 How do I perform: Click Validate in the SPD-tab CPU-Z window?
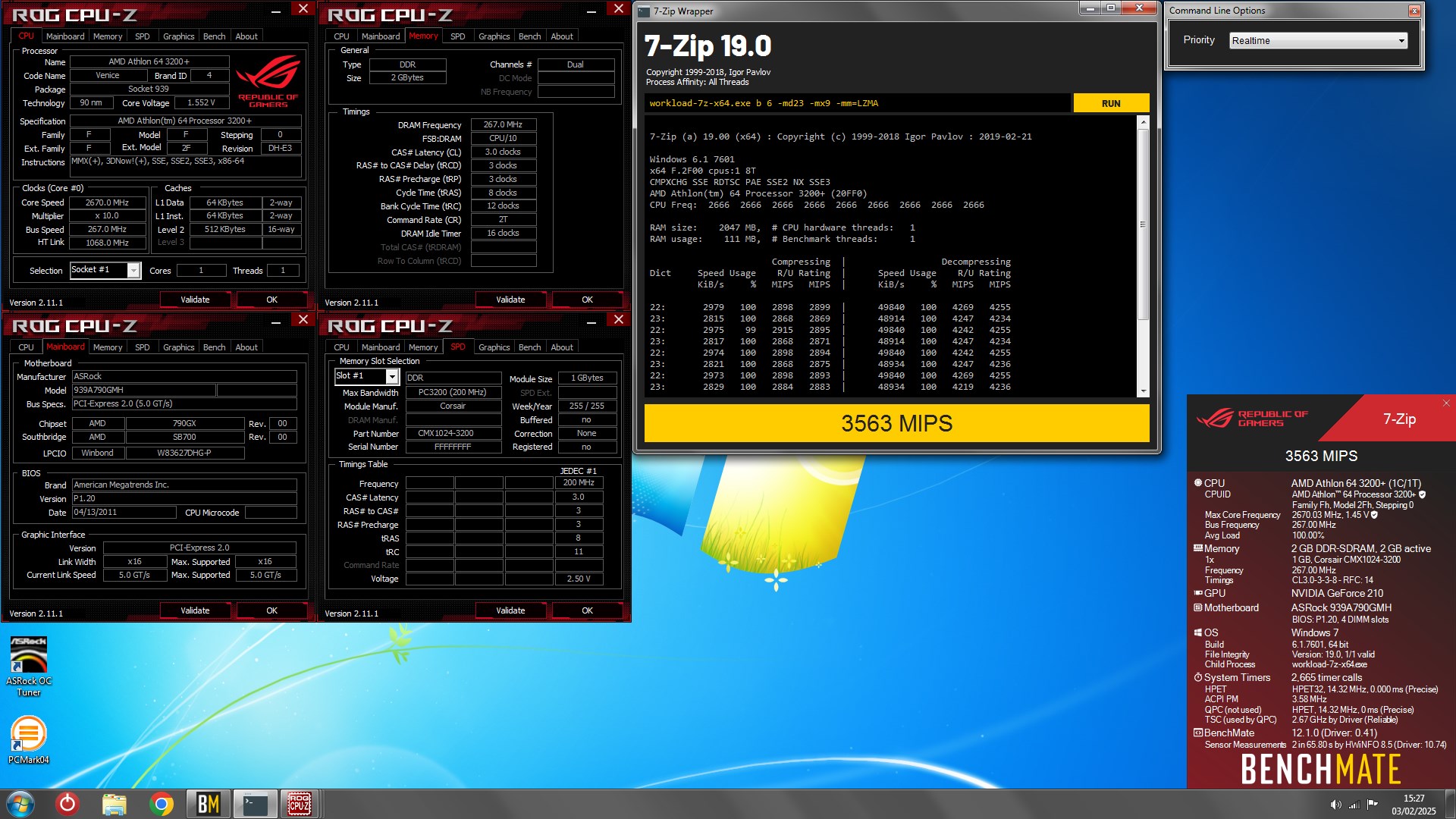click(510, 610)
